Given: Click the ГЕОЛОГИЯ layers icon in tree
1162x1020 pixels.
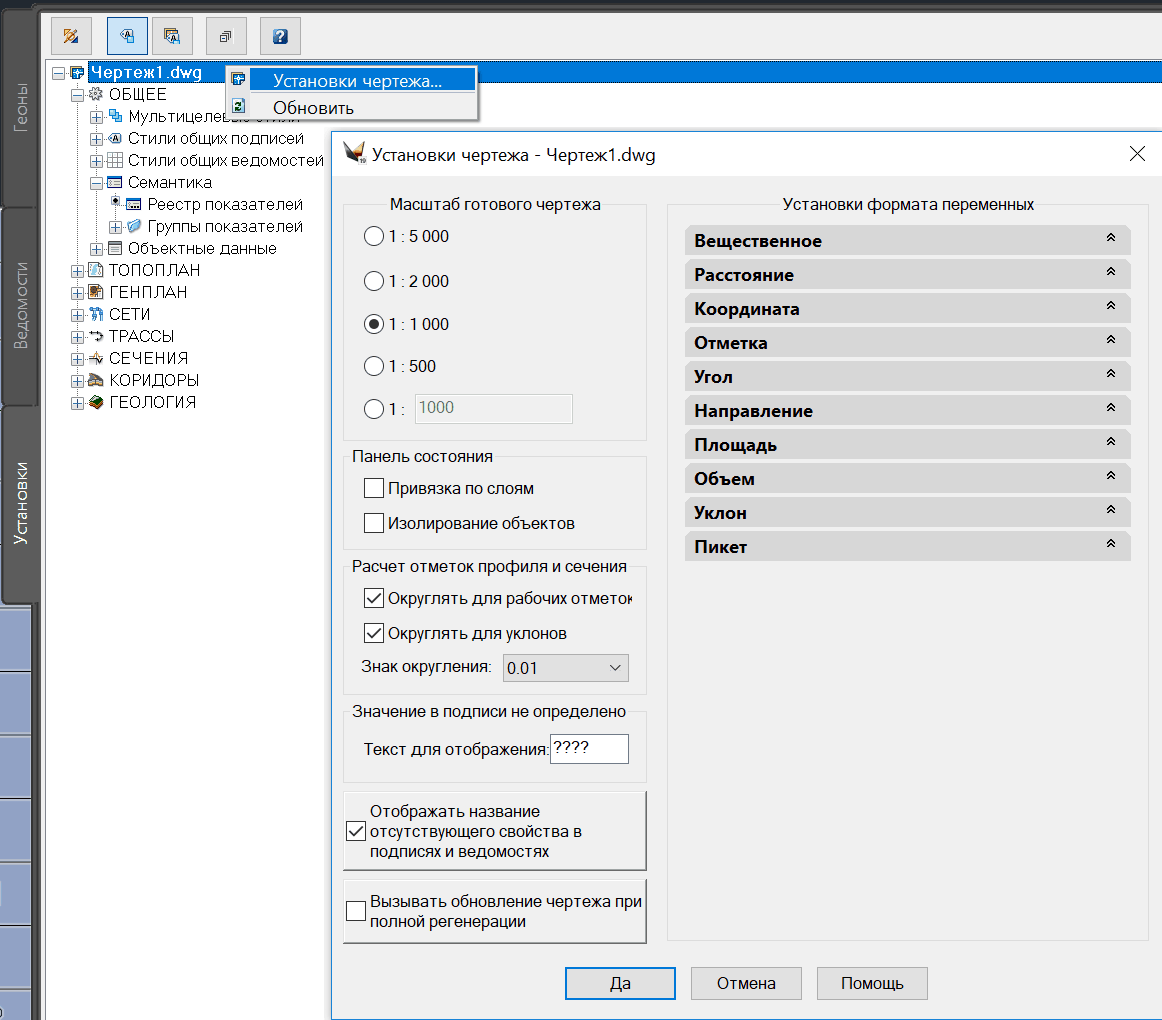Looking at the screenshot, I should coord(96,402).
